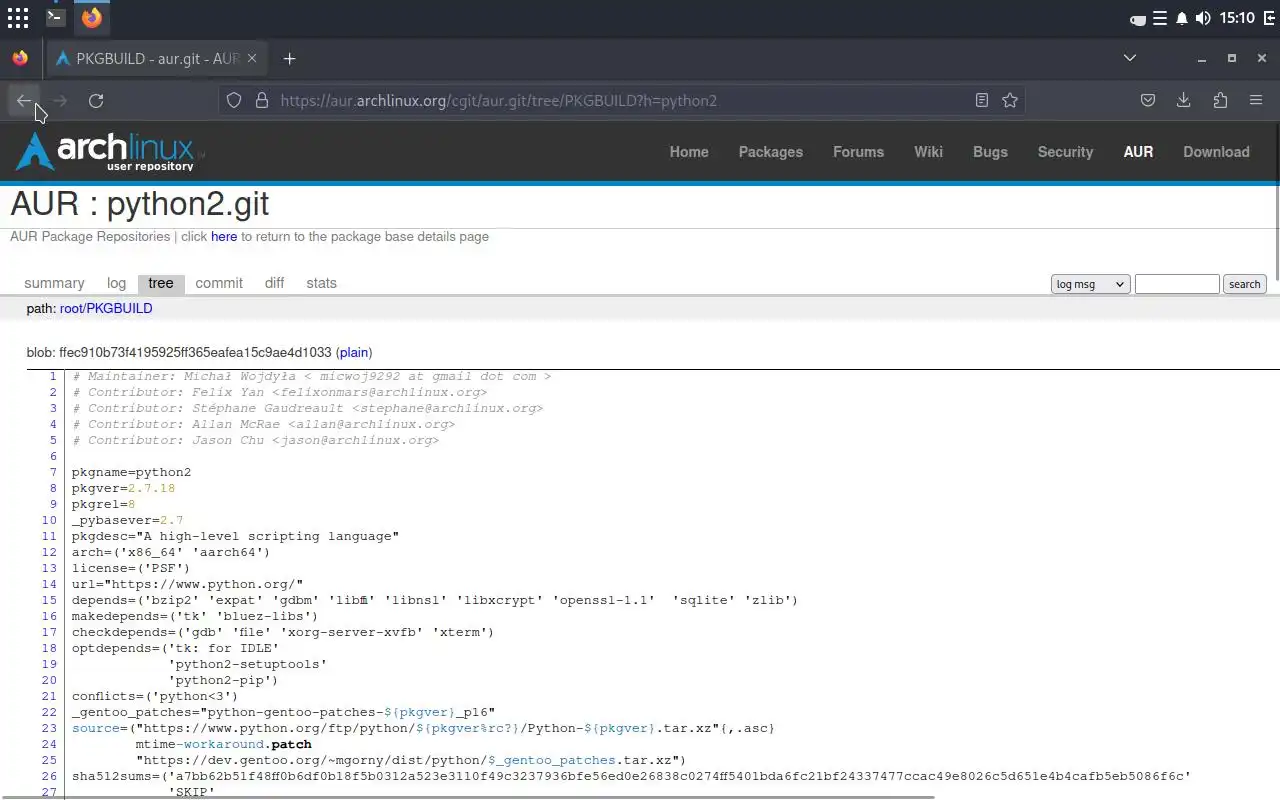Jump to line number 15 anchor
1280x800 pixels.
(49, 601)
